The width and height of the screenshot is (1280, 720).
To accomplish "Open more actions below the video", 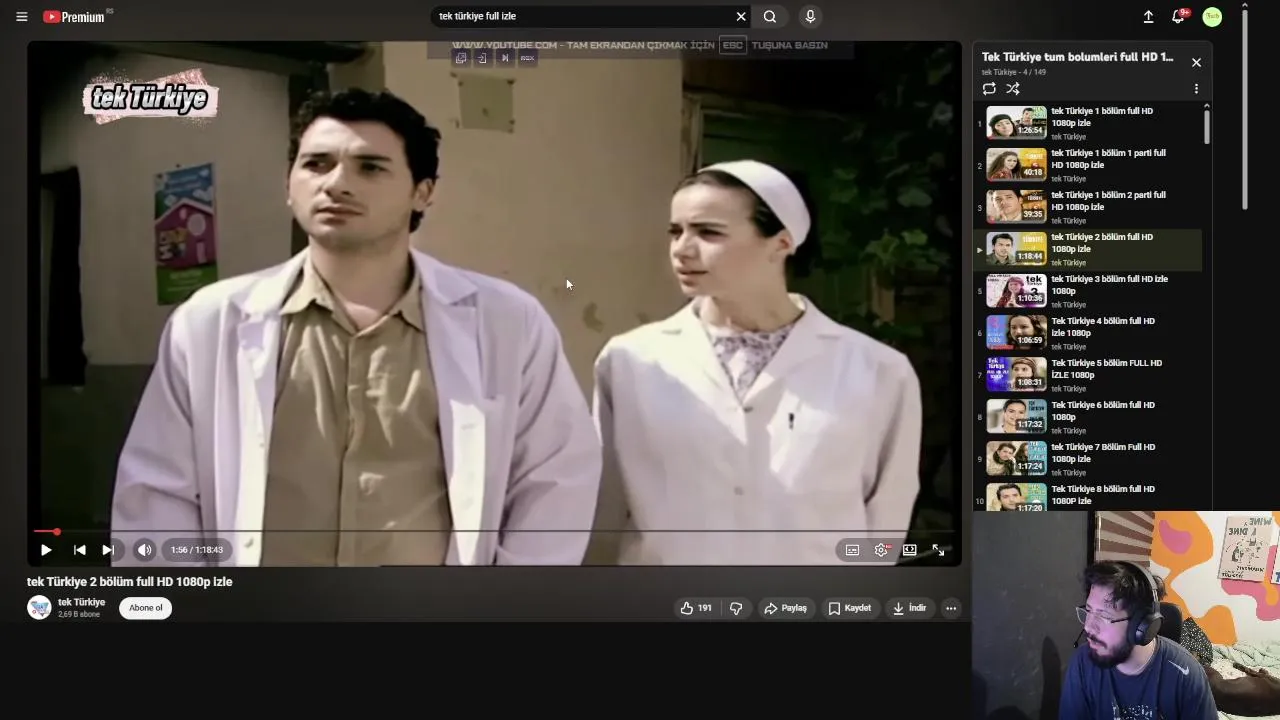I will 951,608.
